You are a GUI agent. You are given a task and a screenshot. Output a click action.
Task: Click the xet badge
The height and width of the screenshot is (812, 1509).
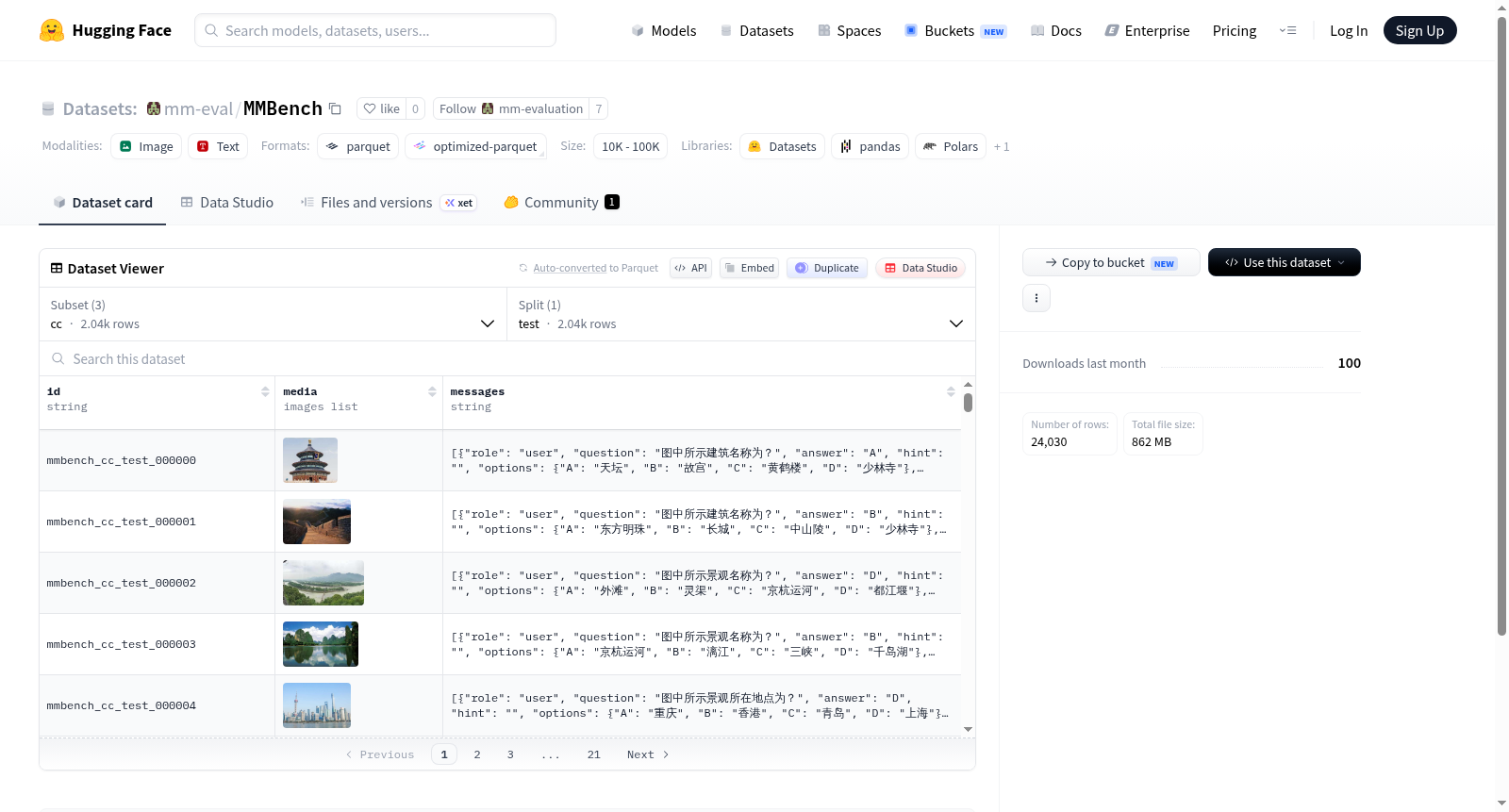click(x=459, y=203)
